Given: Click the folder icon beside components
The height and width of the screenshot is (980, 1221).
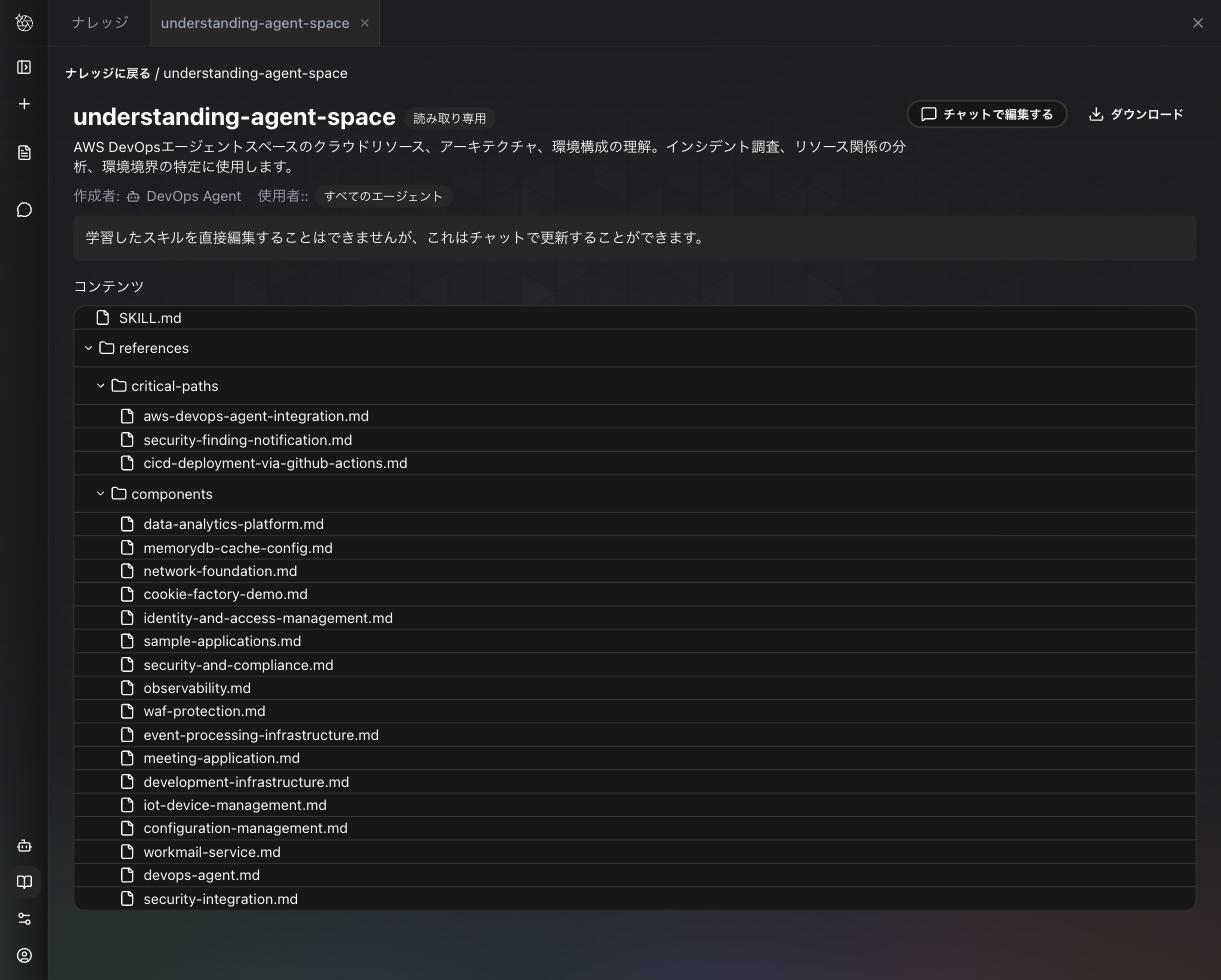Looking at the screenshot, I should pyautogui.click(x=118, y=494).
